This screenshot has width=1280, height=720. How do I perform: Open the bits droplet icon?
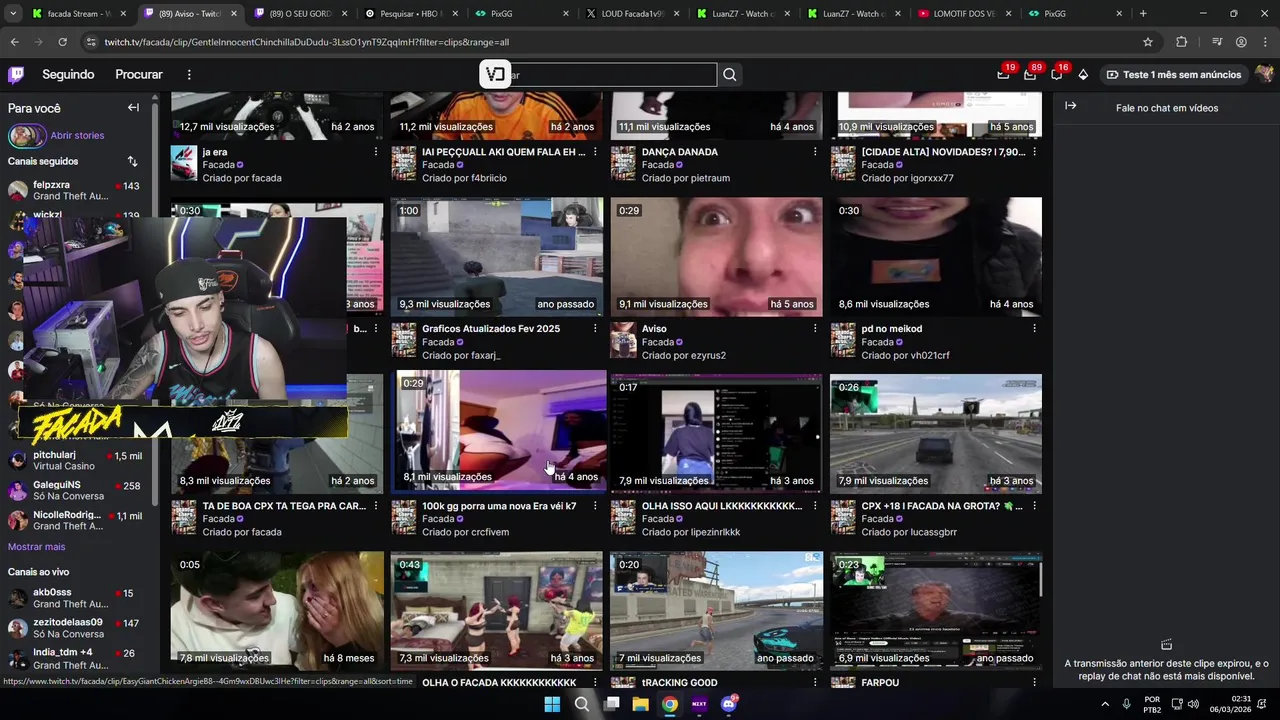(1083, 75)
